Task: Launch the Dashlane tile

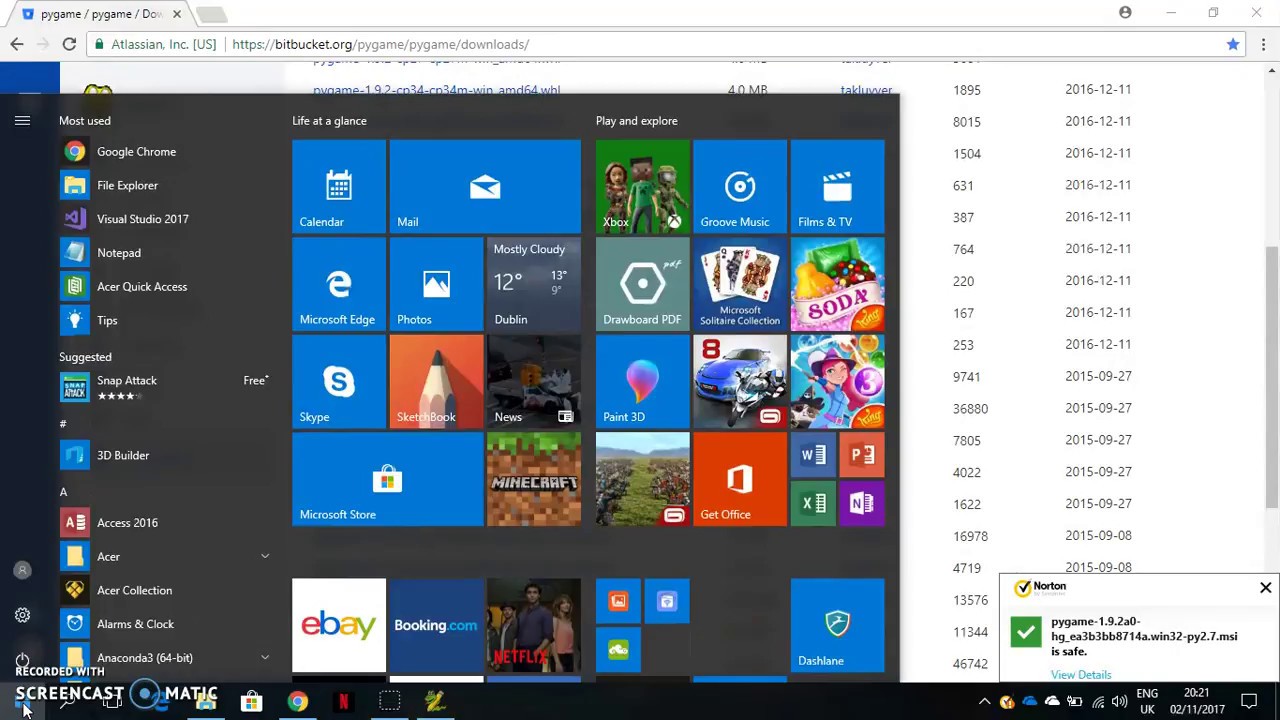Action: [837, 625]
